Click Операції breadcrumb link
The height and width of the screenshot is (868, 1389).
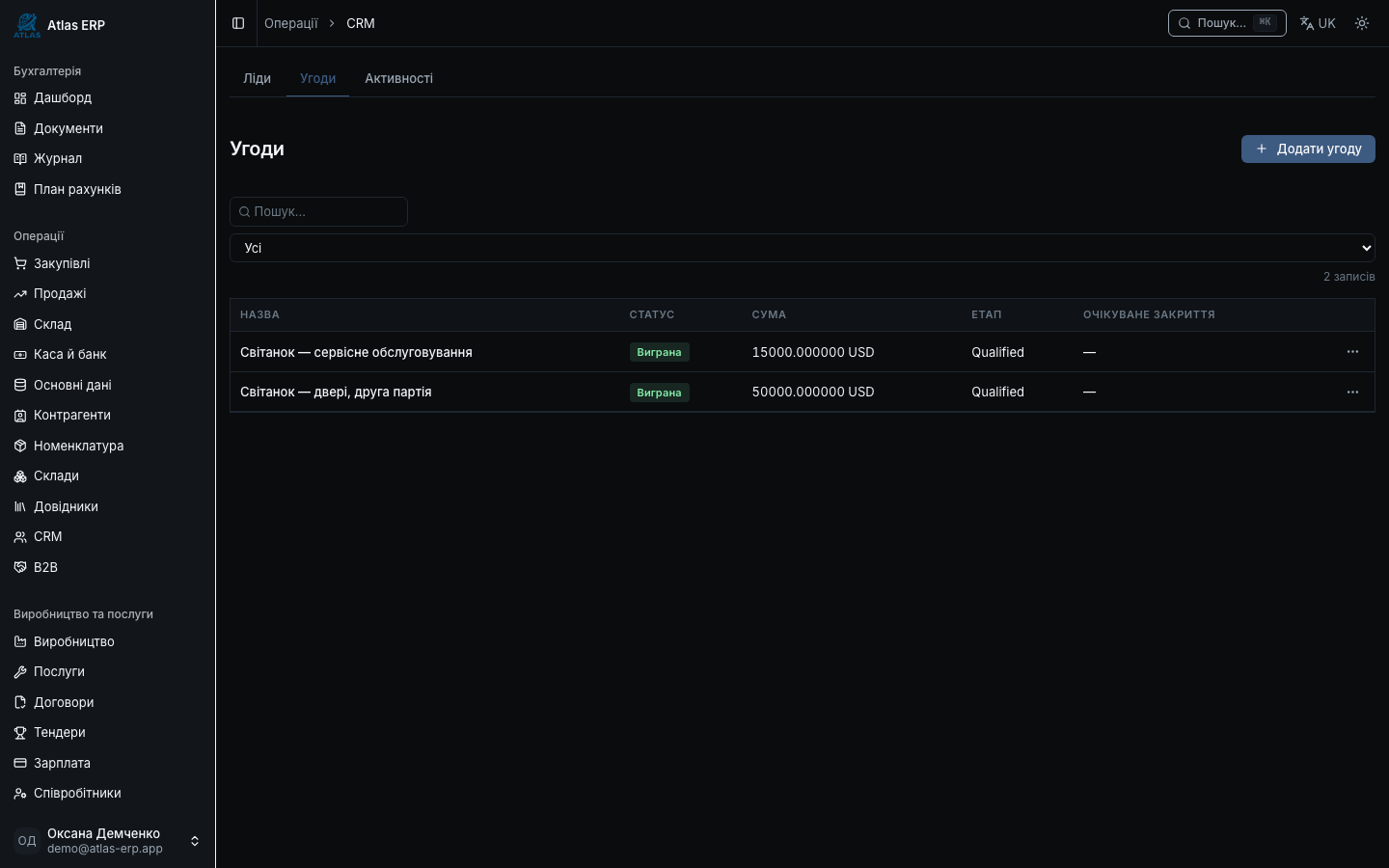click(291, 23)
